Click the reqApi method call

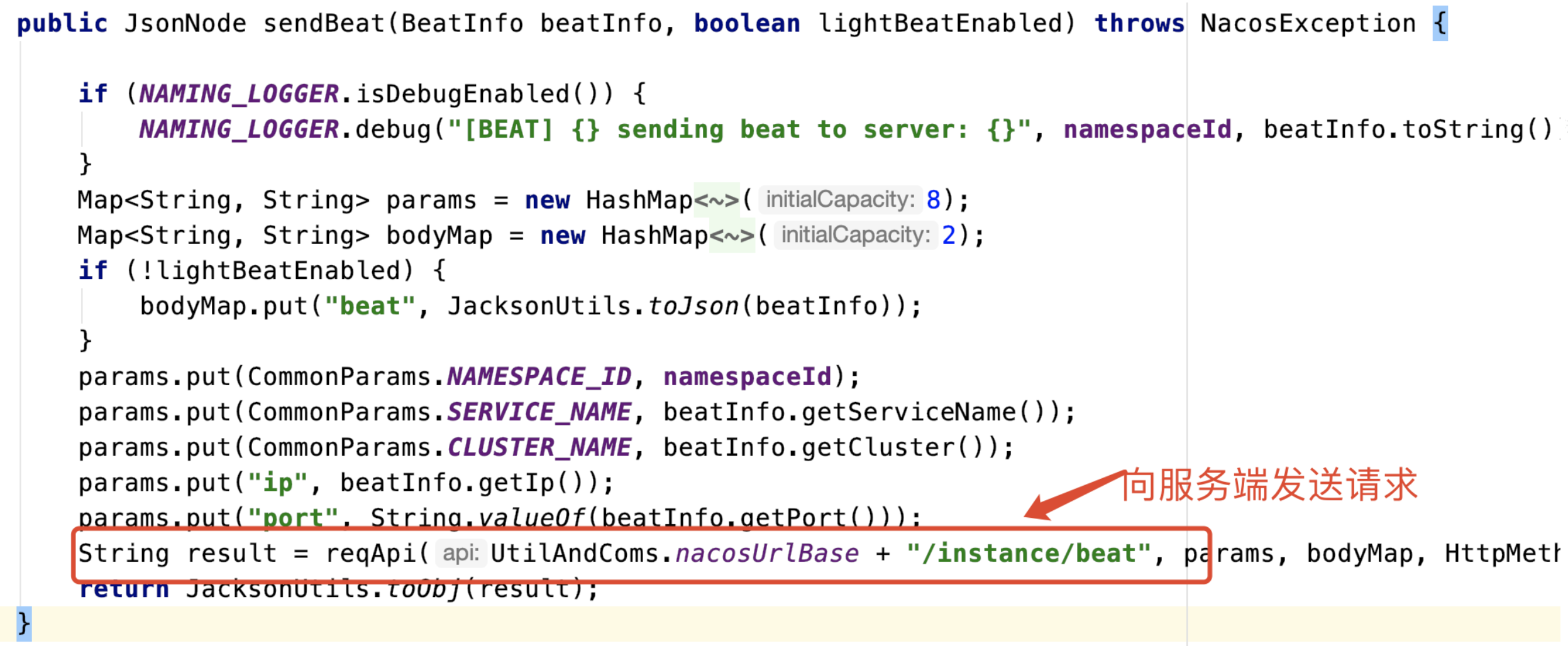coord(370,554)
